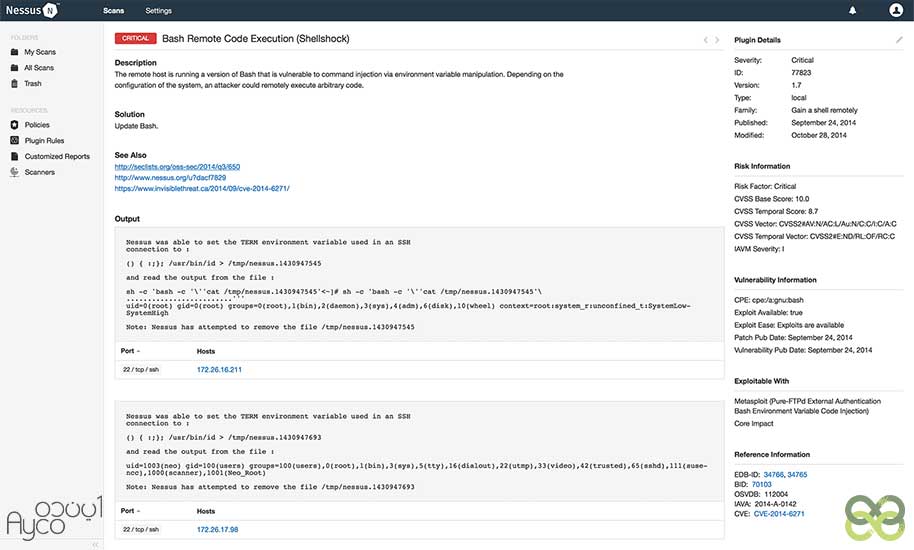
Task: Open the CVE-2014-6271 reference link
Action: (x=778, y=514)
